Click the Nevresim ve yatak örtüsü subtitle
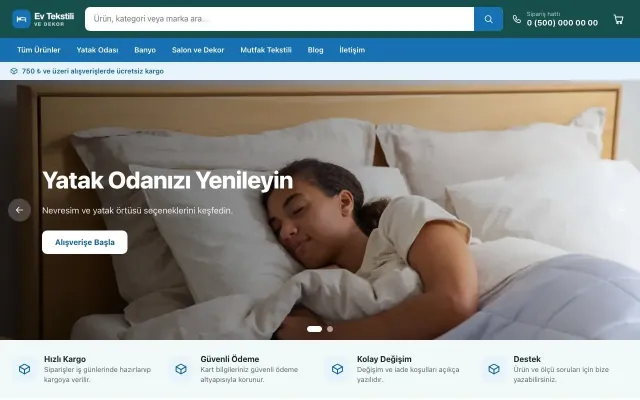 point(137,211)
